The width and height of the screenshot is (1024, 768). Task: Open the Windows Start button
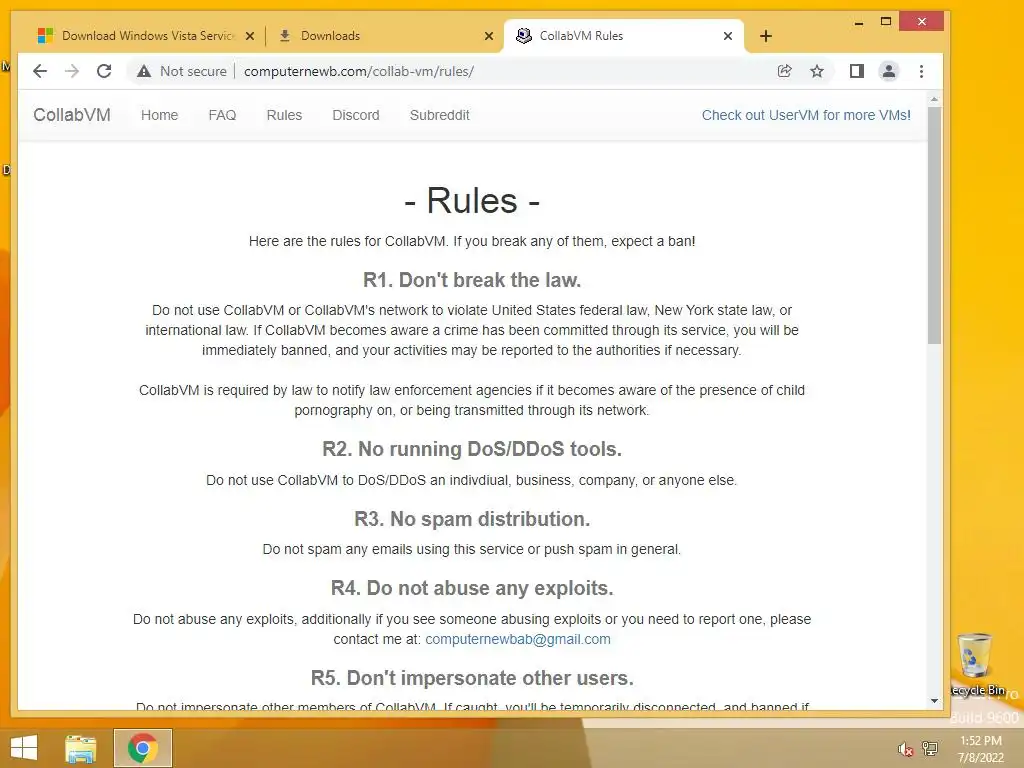coord(24,748)
